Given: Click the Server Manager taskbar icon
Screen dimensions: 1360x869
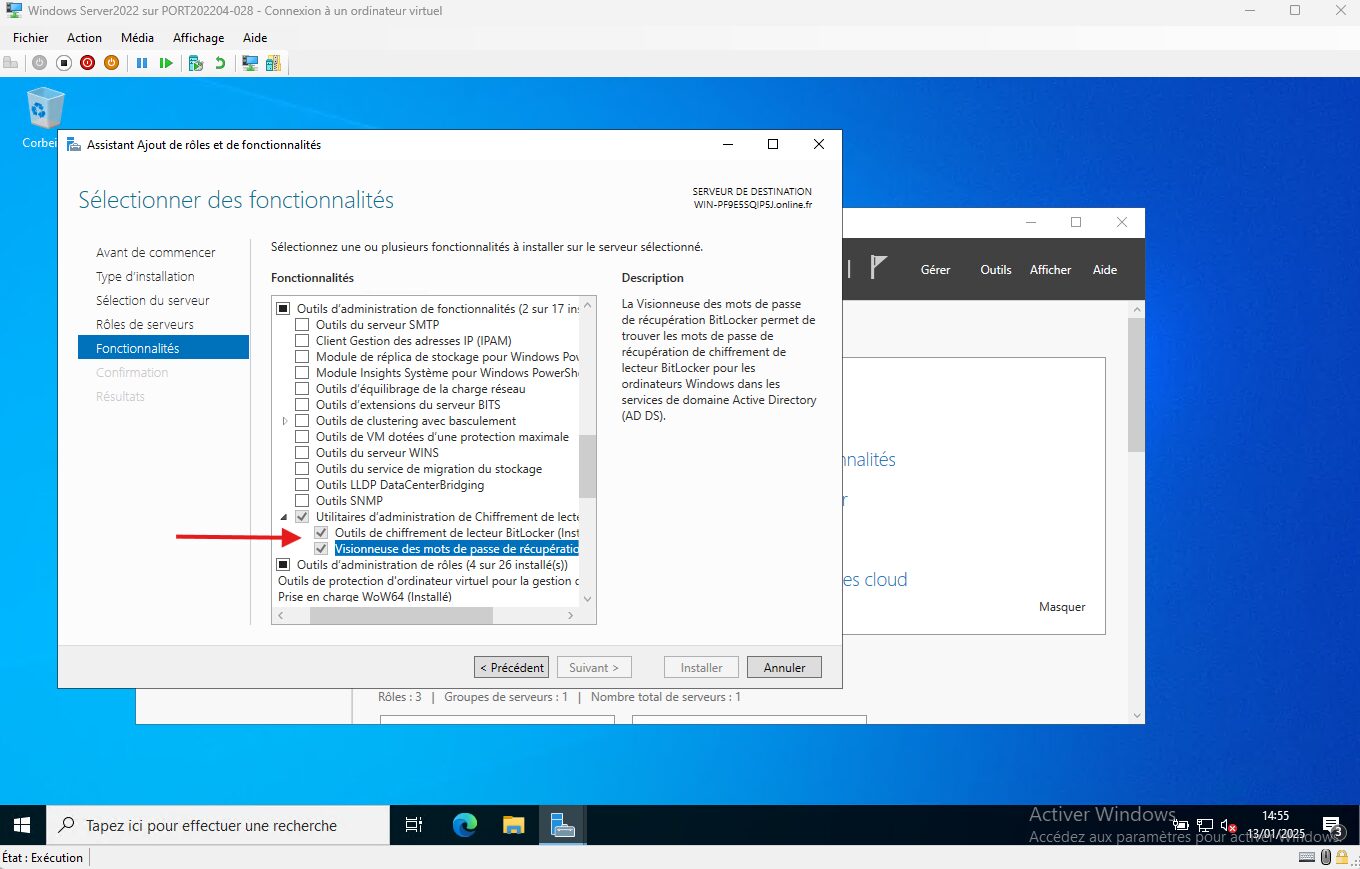Looking at the screenshot, I should (562, 825).
